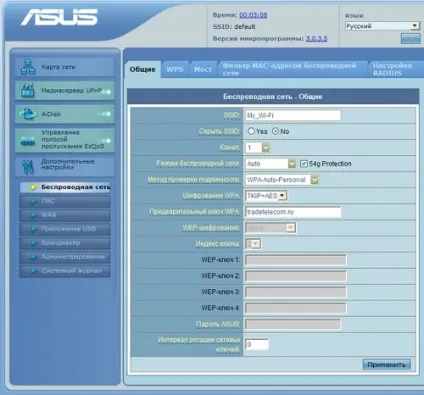Click the WEP-ключ 1 input field
Image resolution: width=424 pixels, height=395 pixels.
[x=296, y=260]
